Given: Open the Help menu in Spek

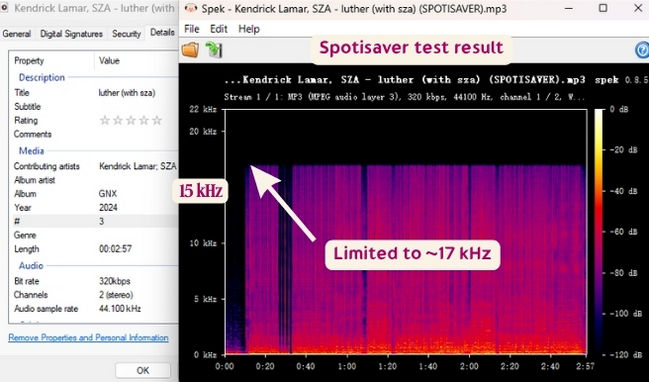Looking at the screenshot, I should coord(249,29).
